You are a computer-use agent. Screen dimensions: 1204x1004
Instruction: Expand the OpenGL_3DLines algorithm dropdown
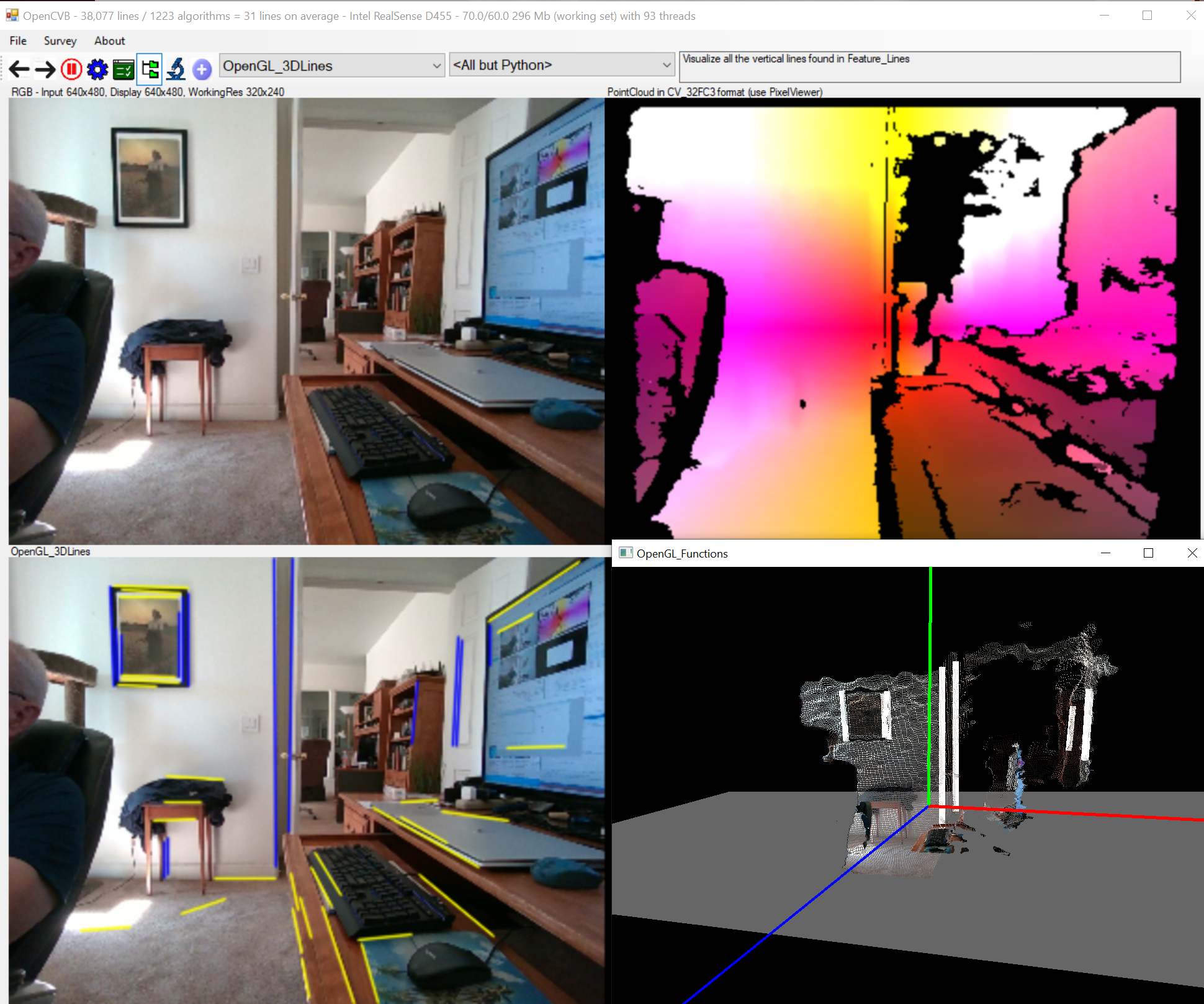point(436,66)
